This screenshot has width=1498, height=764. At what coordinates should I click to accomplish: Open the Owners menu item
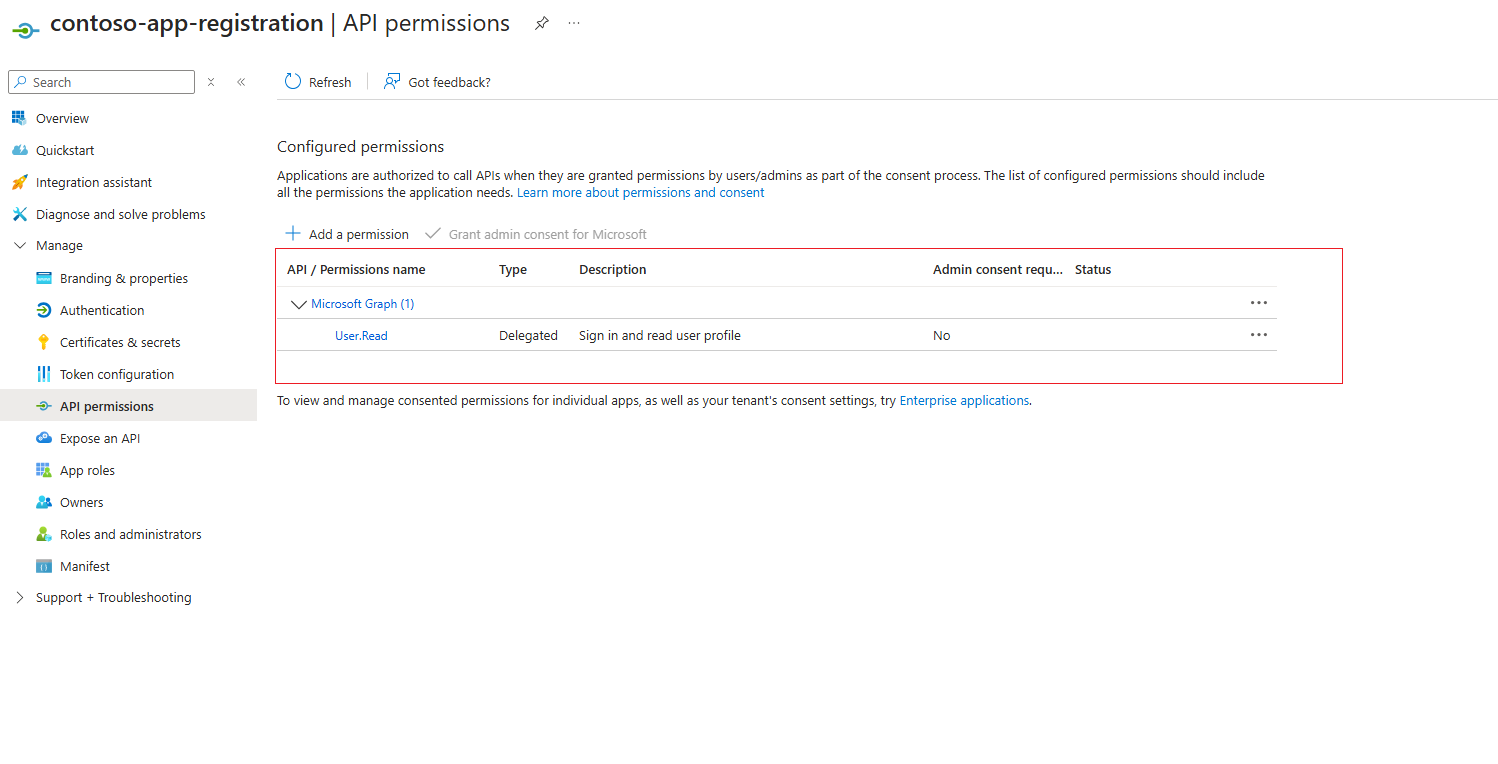81,502
